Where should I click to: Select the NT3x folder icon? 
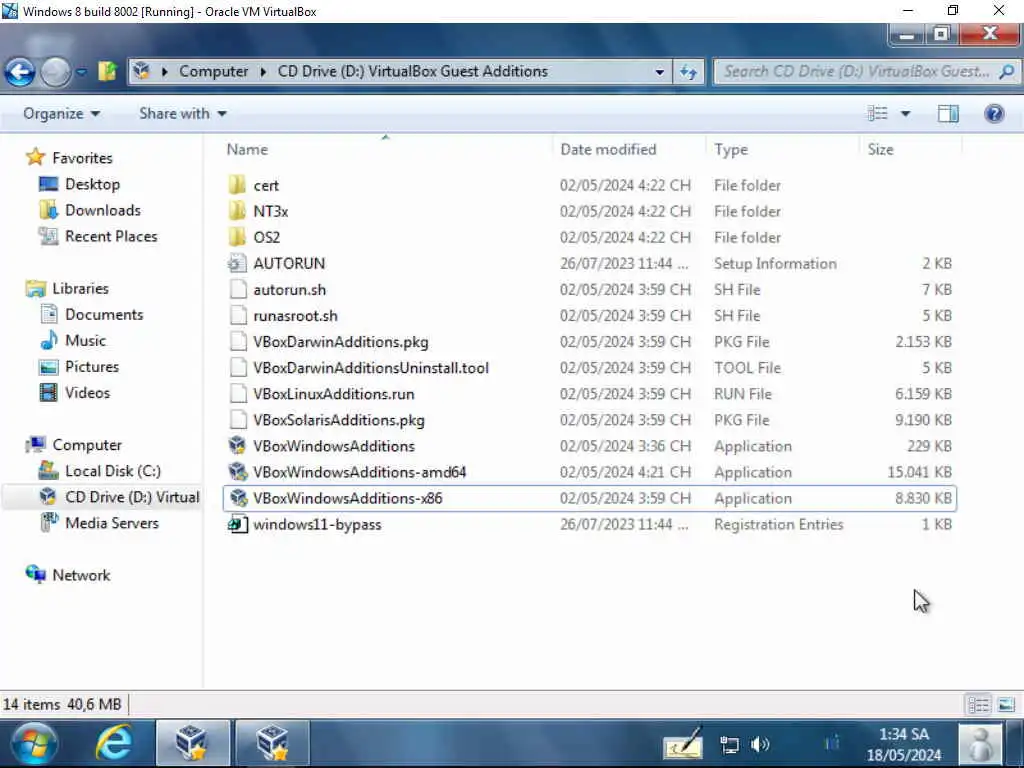pos(238,212)
